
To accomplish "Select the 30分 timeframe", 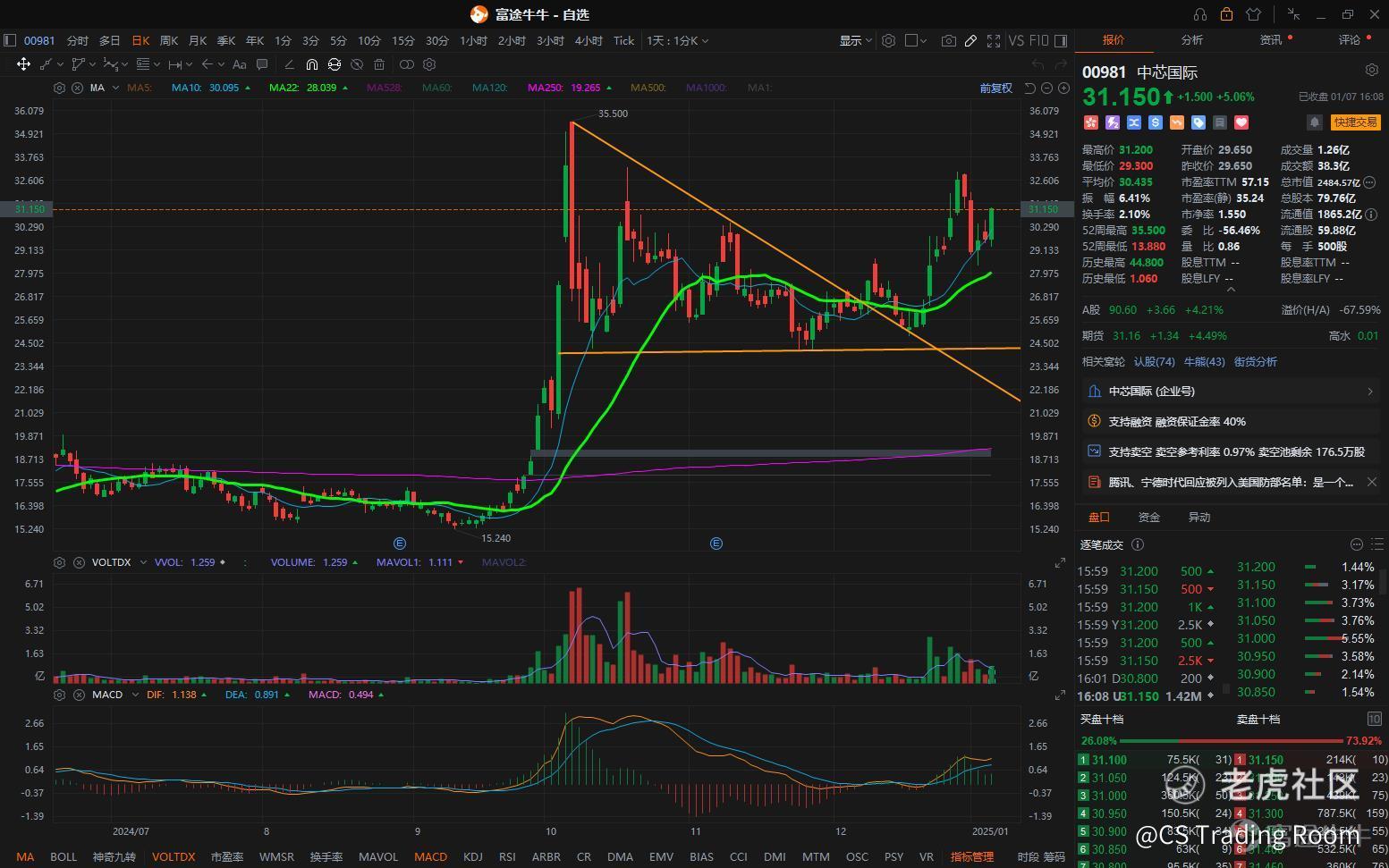I will coord(436,40).
